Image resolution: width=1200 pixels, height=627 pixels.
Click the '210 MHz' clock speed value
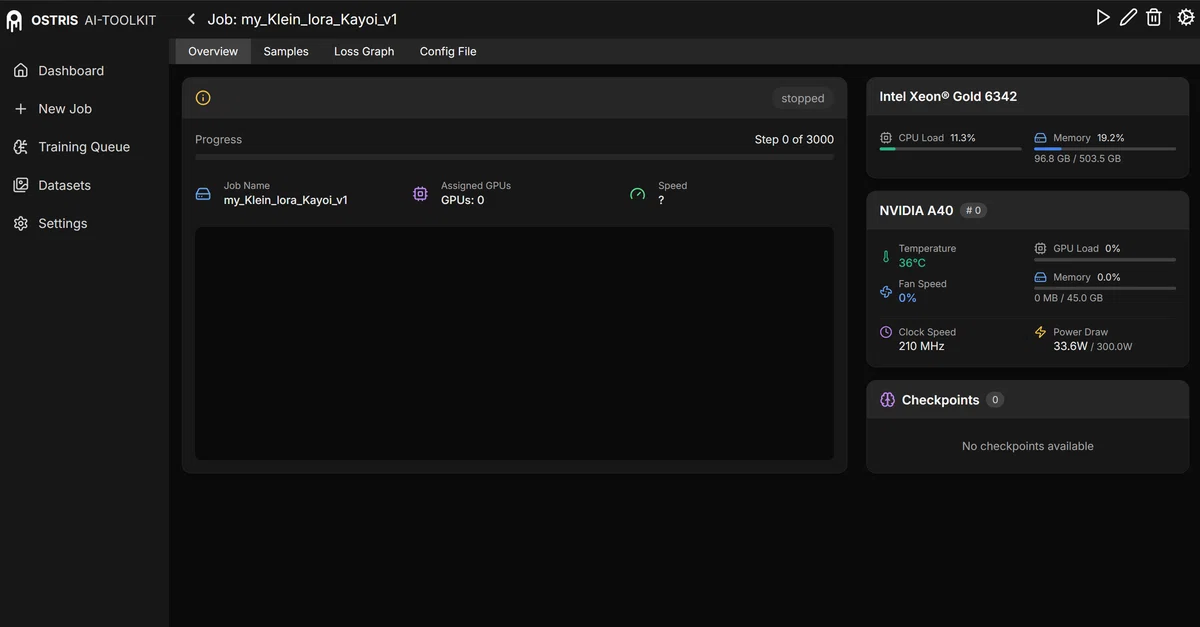[921, 346]
